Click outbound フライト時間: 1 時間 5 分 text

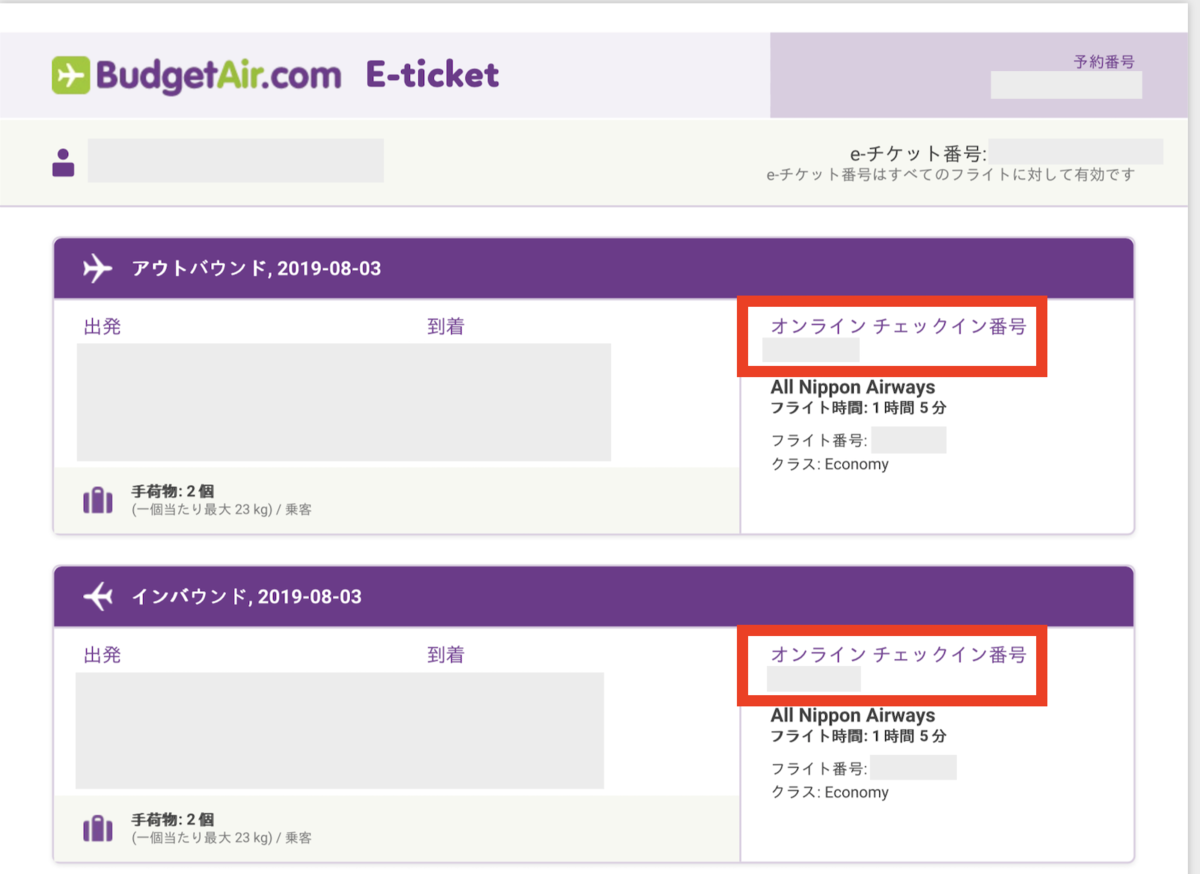pyautogui.click(x=858, y=408)
